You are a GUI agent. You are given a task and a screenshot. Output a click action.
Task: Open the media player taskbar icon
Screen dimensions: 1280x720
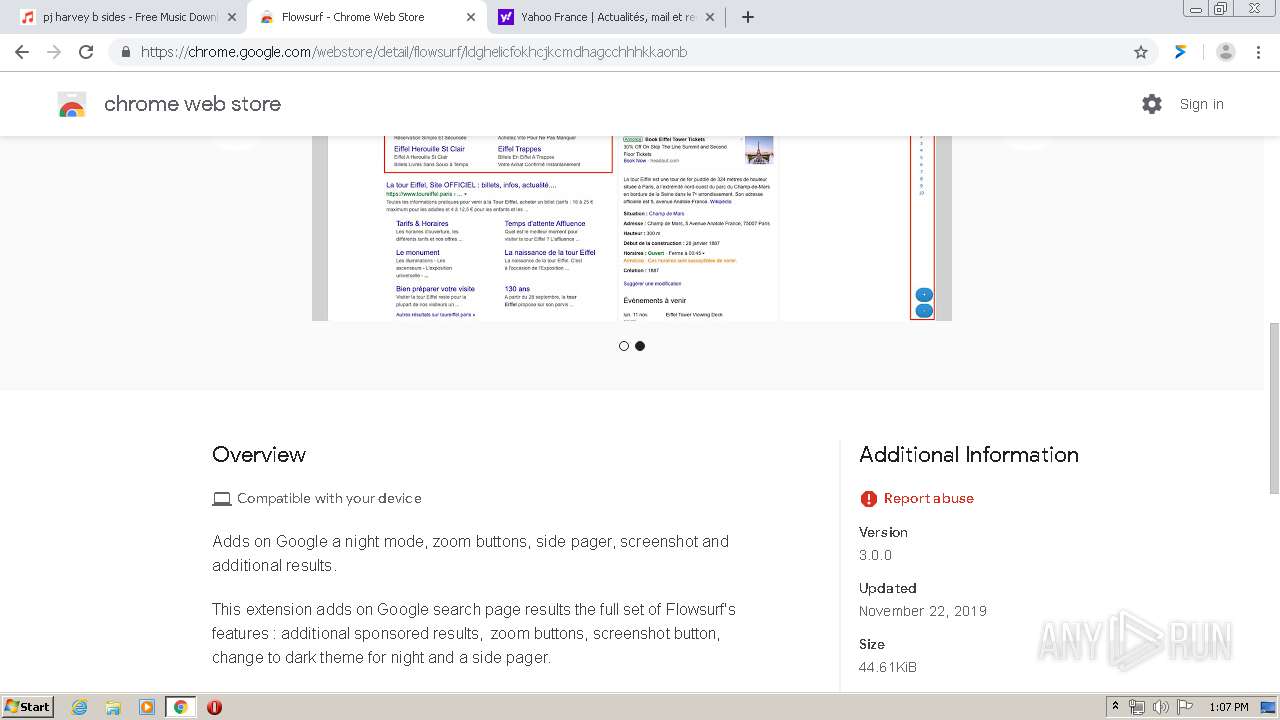pyautogui.click(x=147, y=707)
